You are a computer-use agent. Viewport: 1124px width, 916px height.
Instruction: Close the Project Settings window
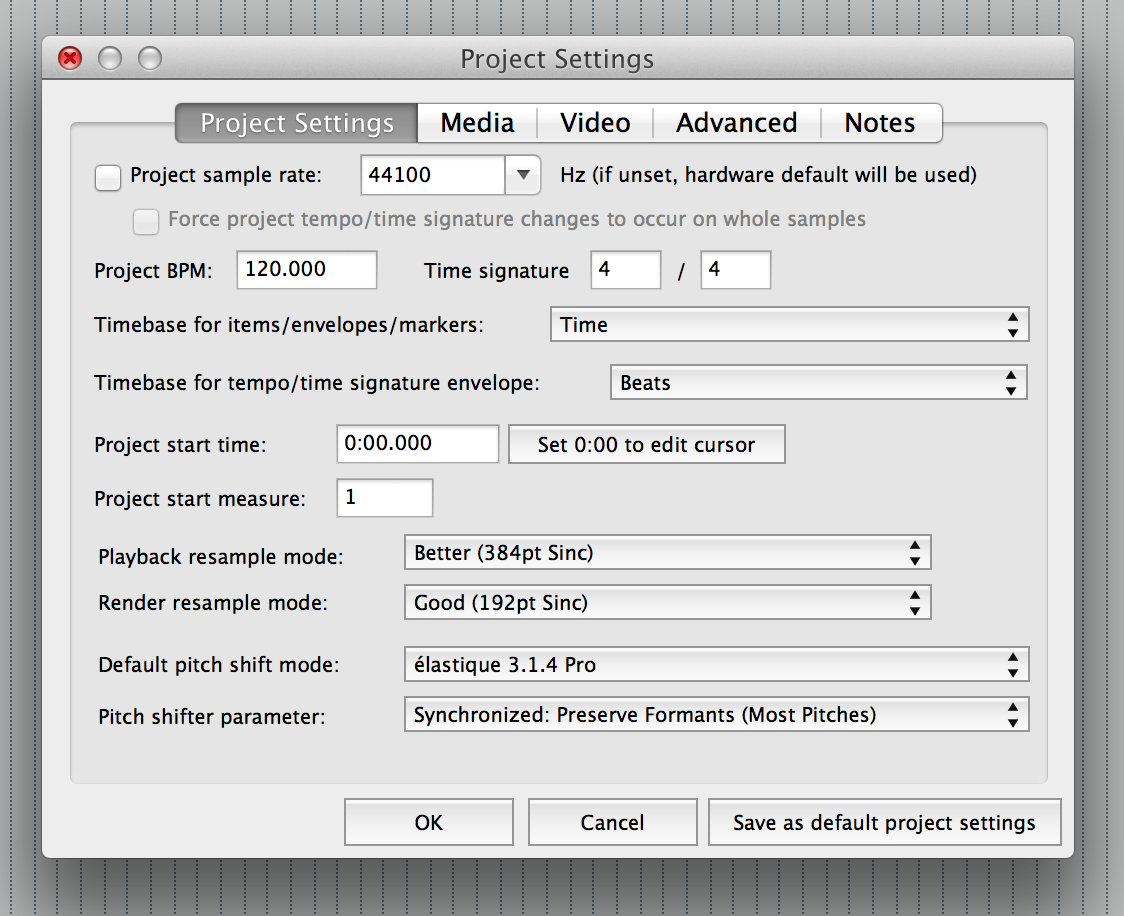70,59
